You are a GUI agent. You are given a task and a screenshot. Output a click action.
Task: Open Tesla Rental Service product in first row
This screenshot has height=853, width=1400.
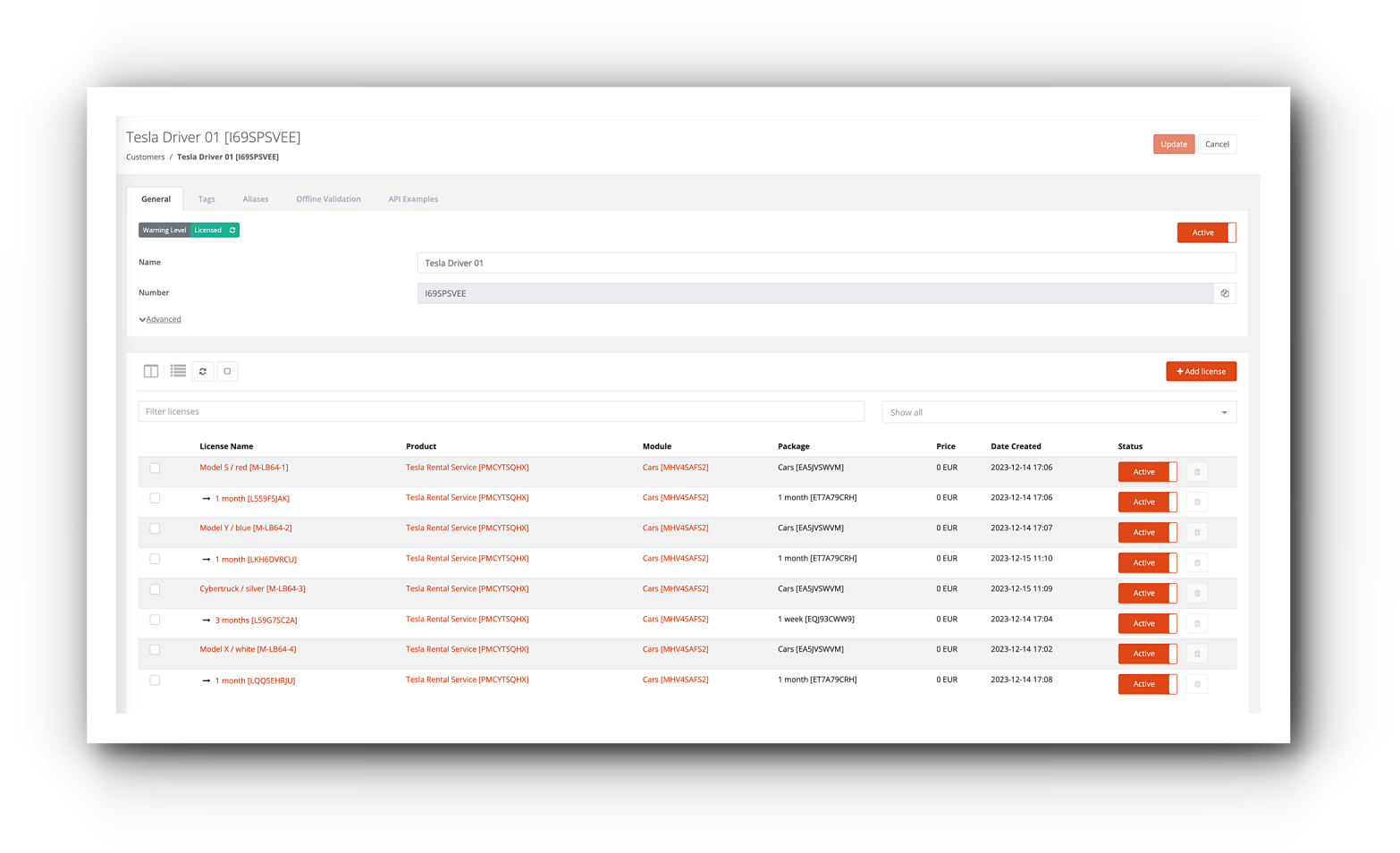[x=468, y=468]
